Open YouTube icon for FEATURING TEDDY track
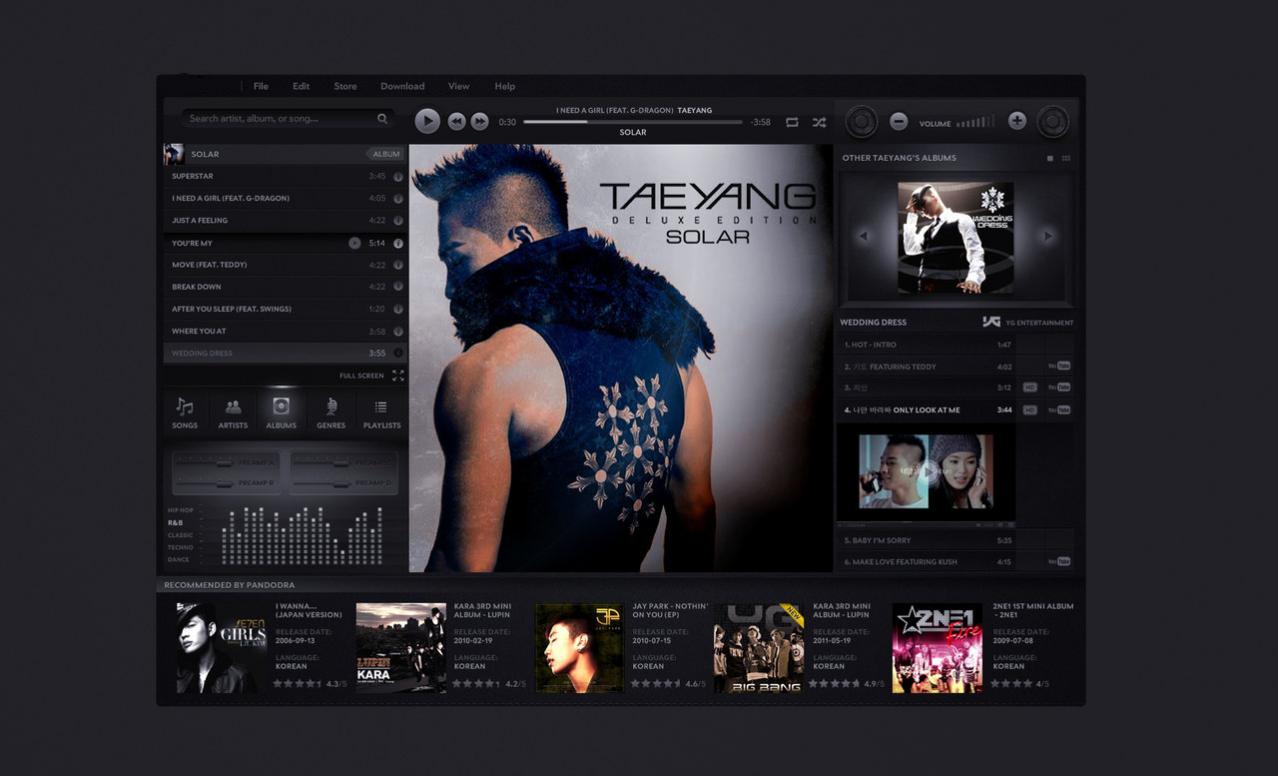 pyautogui.click(x=1059, y=366)
